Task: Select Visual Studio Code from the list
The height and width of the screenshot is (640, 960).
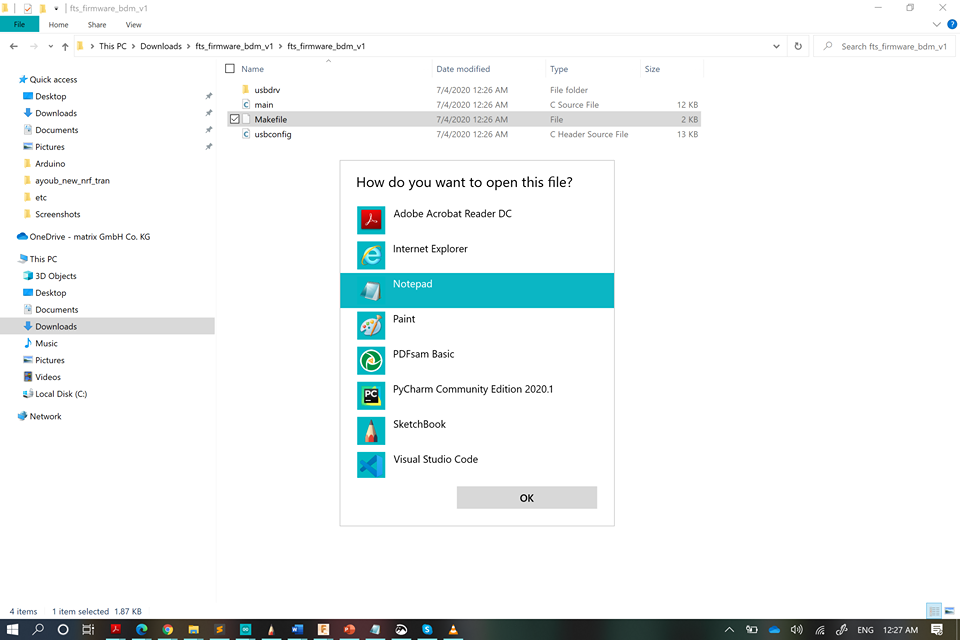Action: coord(477,465)
